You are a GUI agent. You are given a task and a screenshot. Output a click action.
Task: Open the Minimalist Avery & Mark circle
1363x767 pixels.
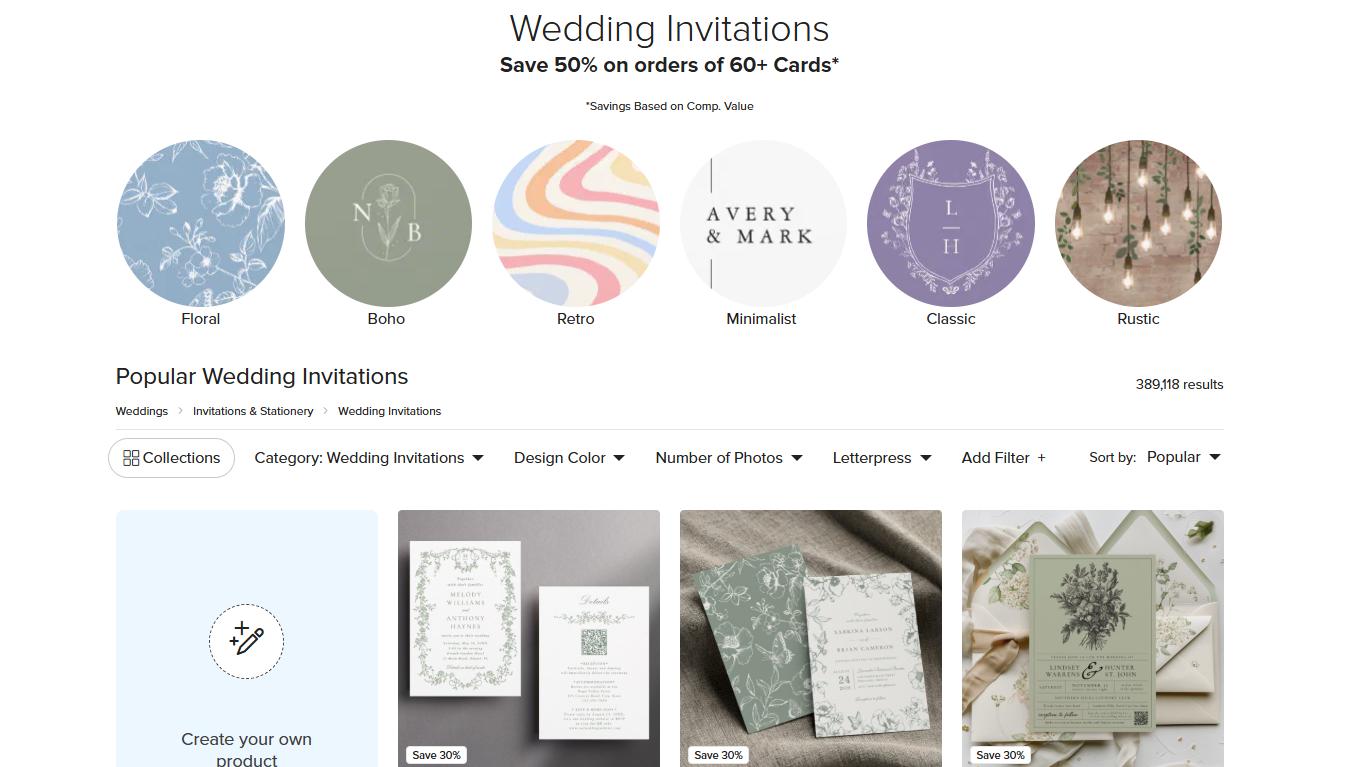(x=763, y=223)
